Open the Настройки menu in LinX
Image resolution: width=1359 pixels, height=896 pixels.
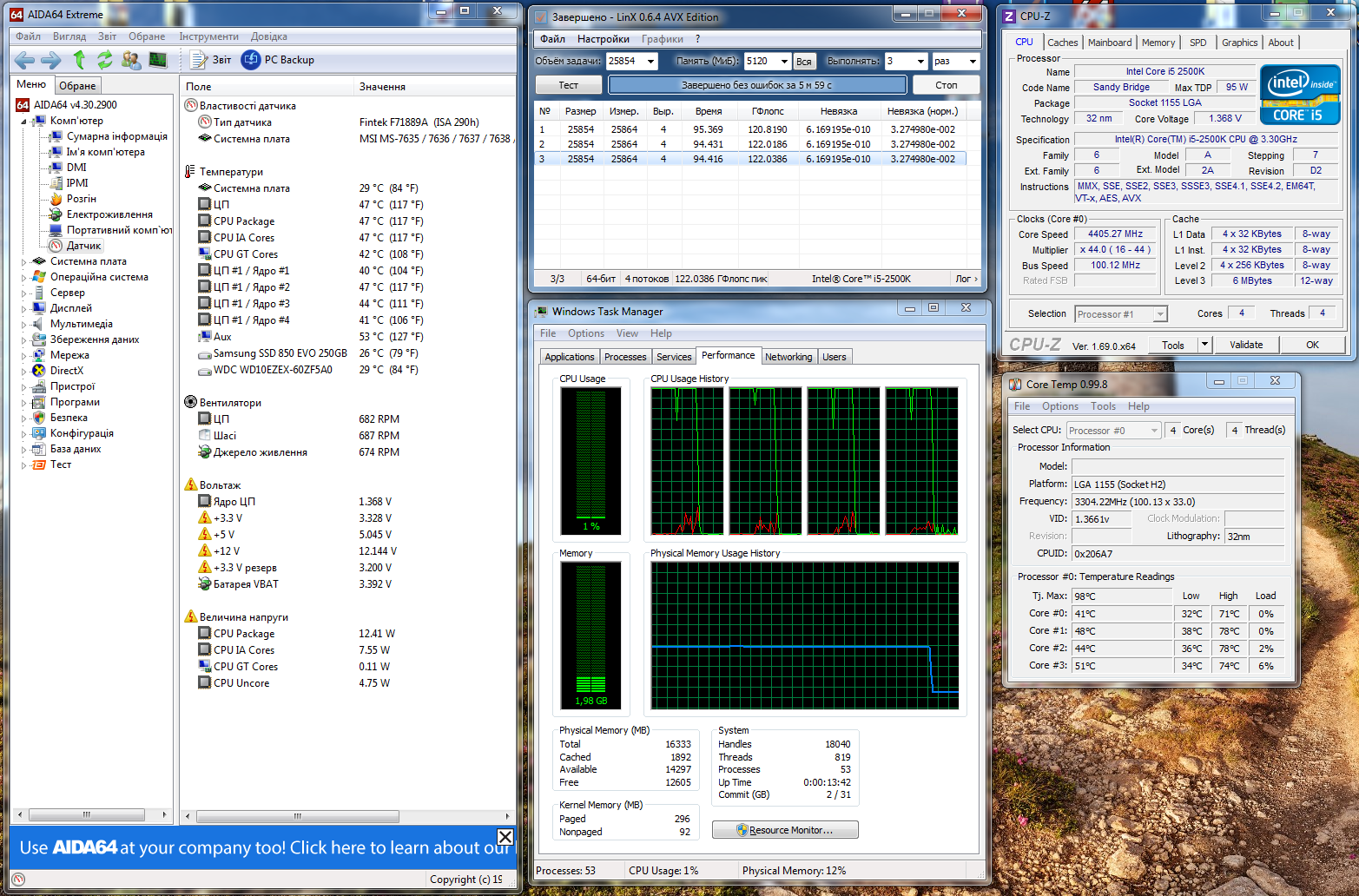[604, 39]
